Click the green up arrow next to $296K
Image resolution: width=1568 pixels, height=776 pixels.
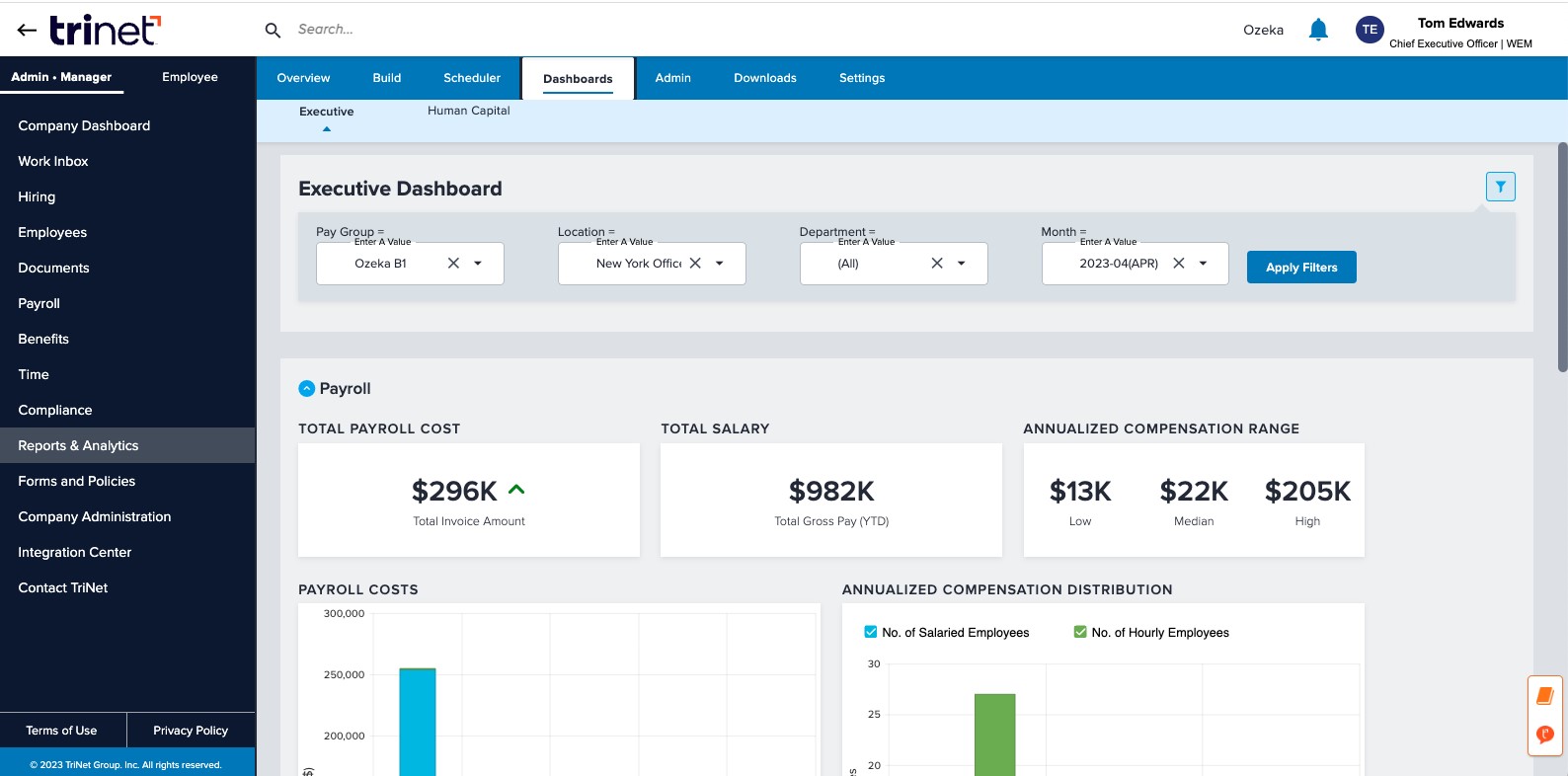click(x=516, y=489)
